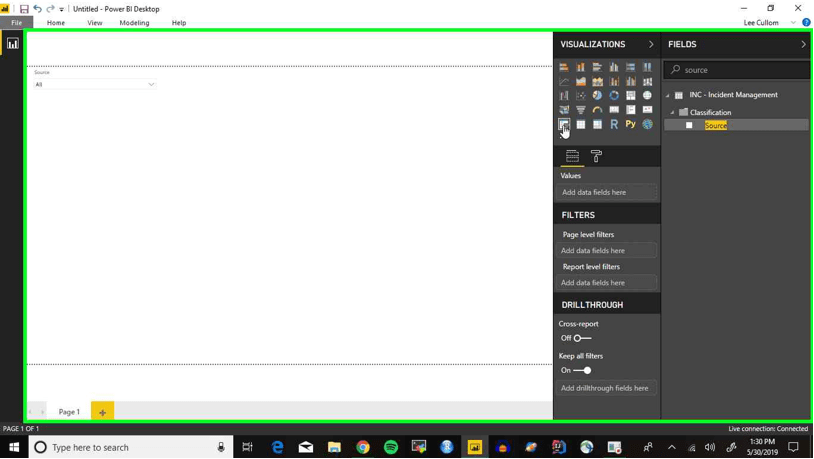Switch to Report view in left sidebar
The width and height of the screenshot is (814, 459).
pyautogui.click(x=12, y=44)
